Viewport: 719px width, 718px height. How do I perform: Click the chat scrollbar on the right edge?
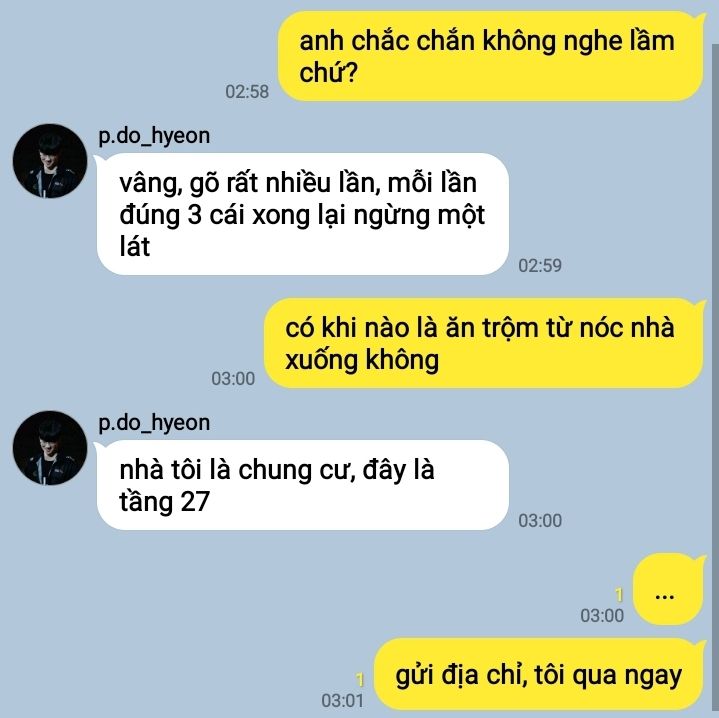point(715,381)
